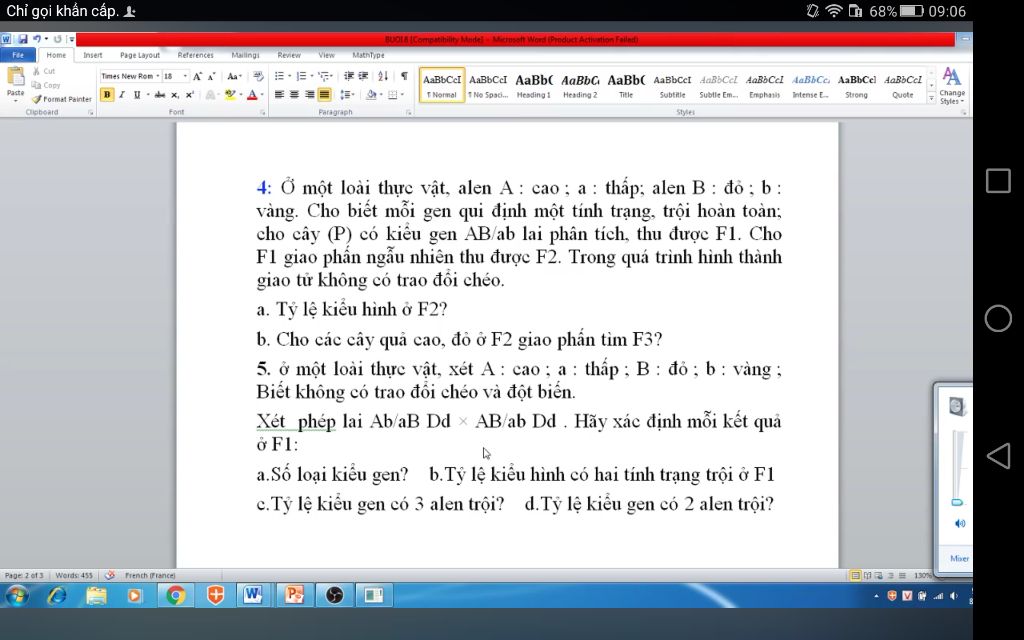Image resolution: width=1024 pixels, height=640 pixels.
Task: Expand the Styles gallery more arrow
Action: (931, 98)
